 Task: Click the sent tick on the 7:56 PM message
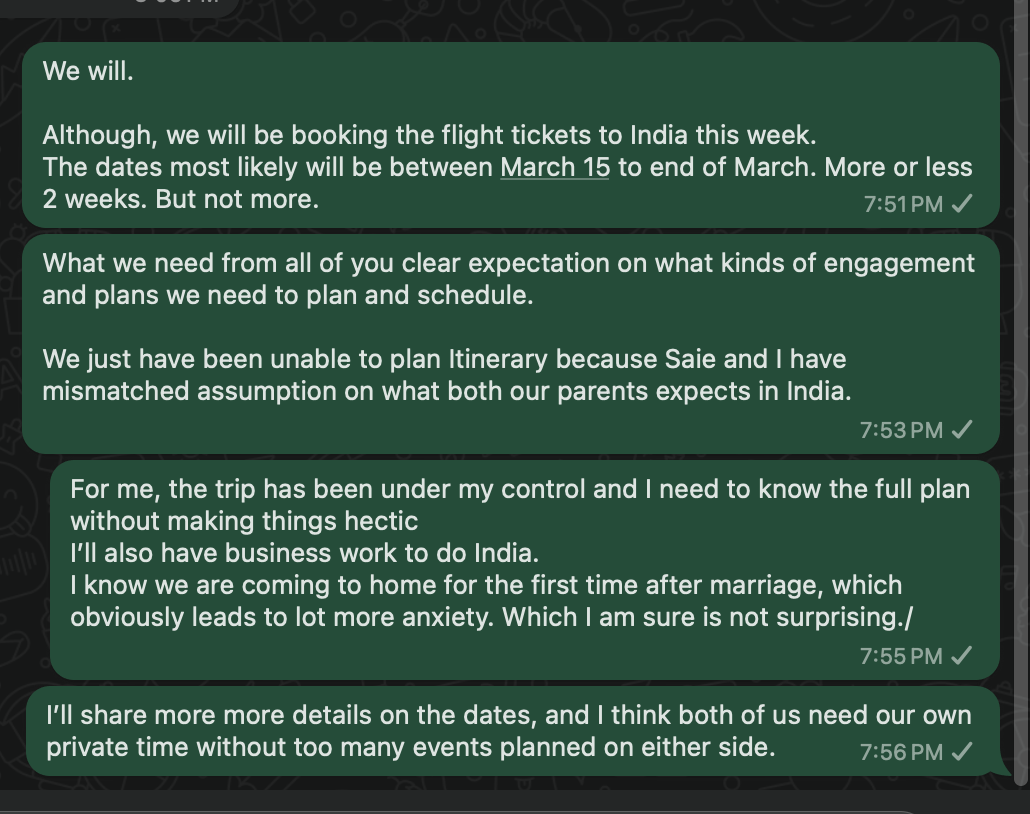pos(961,752)
